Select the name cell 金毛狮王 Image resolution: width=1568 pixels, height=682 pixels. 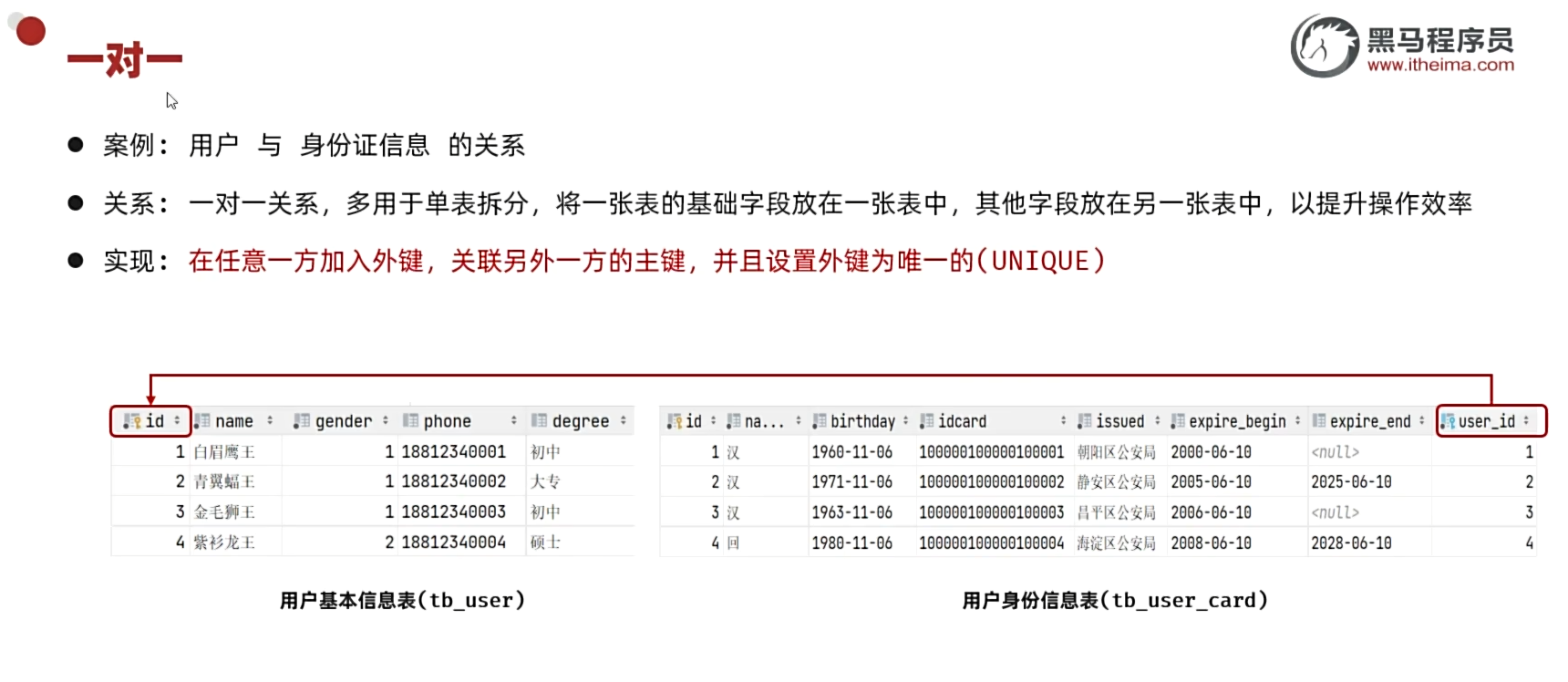click(x=224, y=512)
